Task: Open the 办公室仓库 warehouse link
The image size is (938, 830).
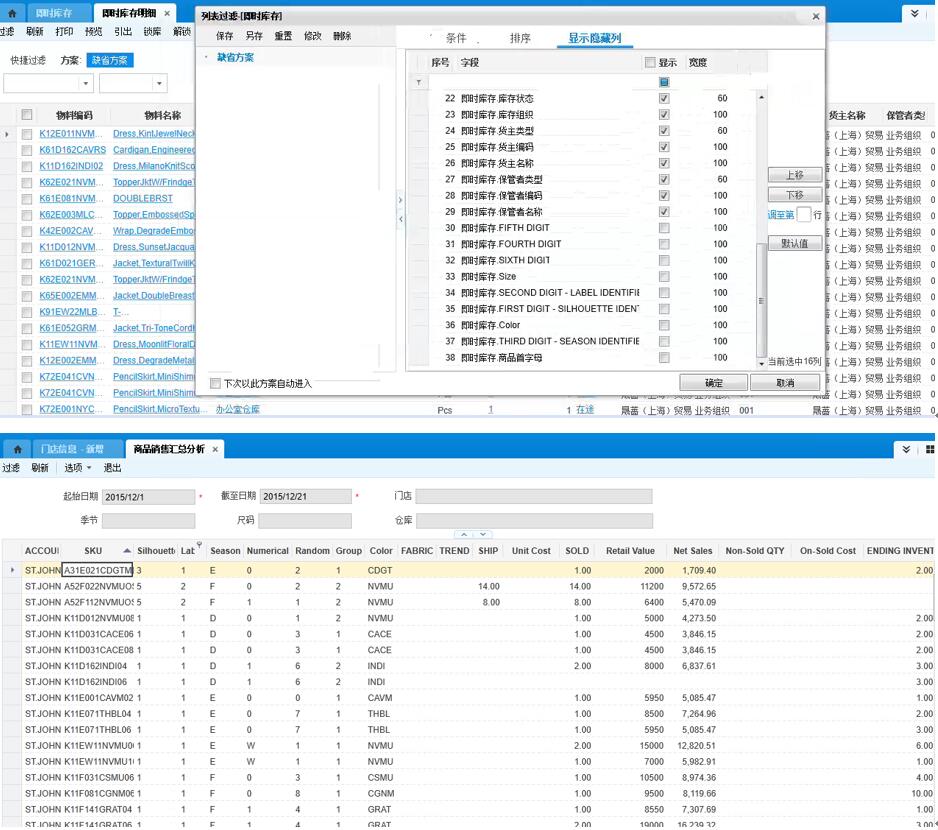Action: click(x=237, y=409)
